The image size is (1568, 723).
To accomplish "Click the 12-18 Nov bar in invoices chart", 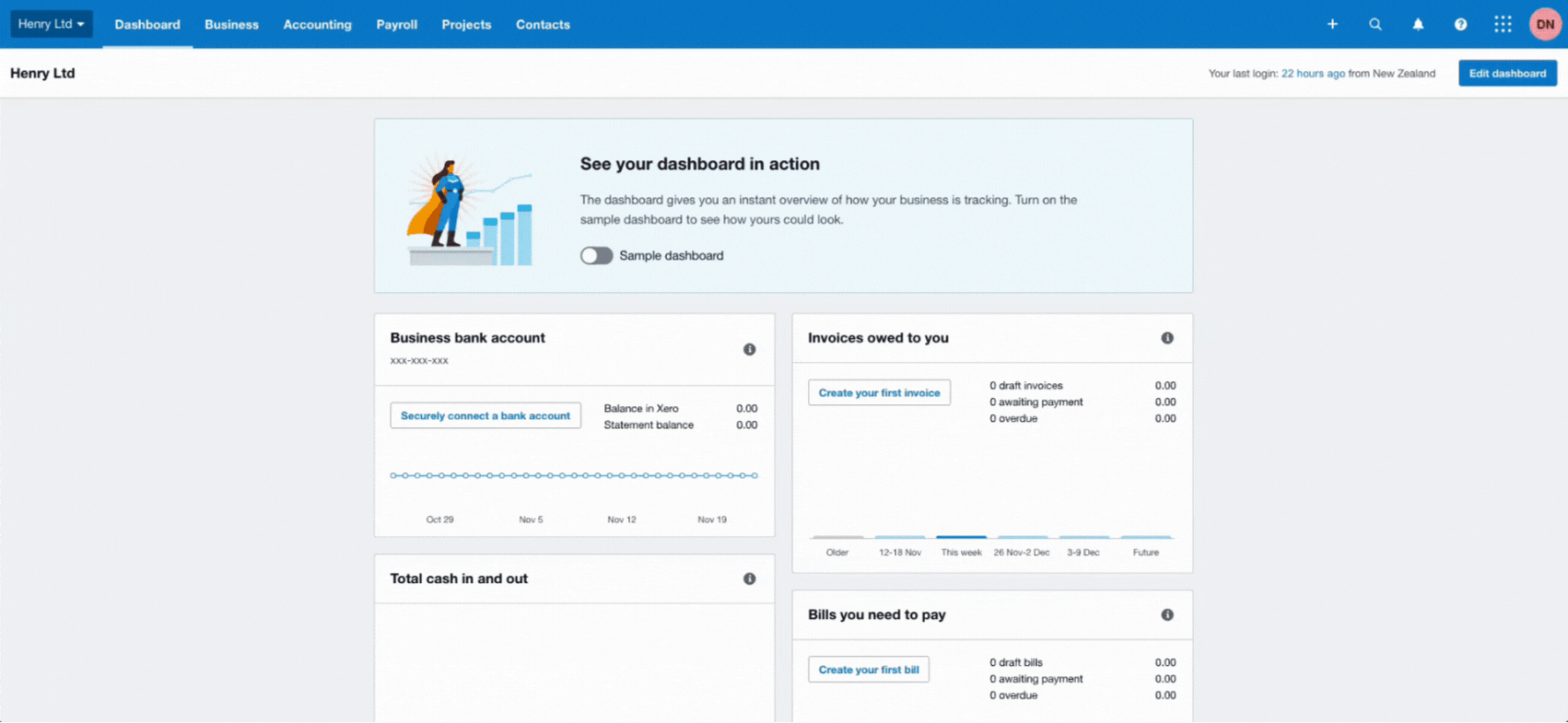I will [x=899, y=536].
